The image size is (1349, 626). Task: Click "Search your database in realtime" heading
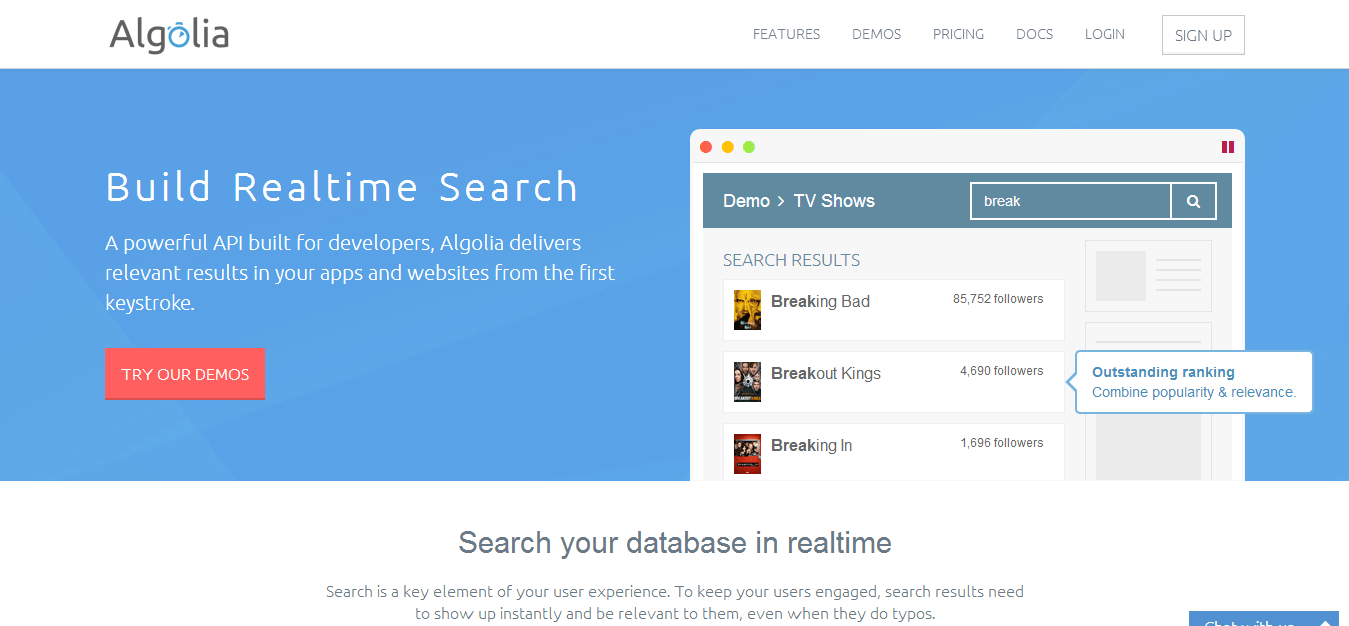click(675, 543)
